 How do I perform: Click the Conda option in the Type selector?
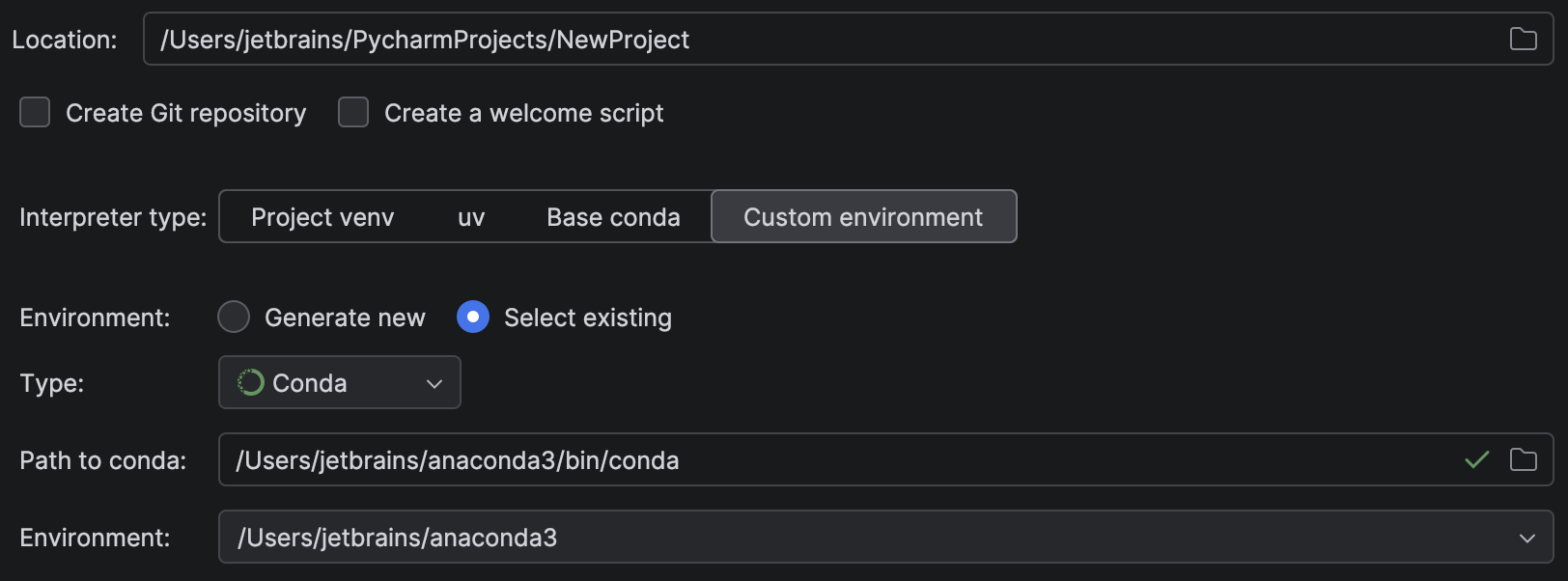pyautogui.click(x=309, y=382)
